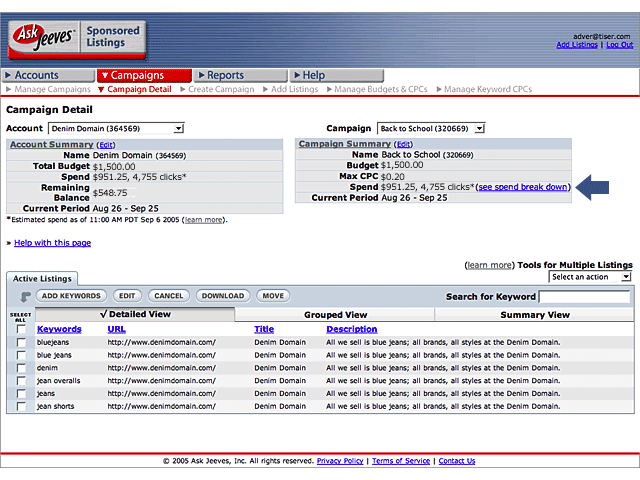Open the Campaigns menu
This screenshot has height=480, width=640.
pyautogui.click(x=144, y=76)
